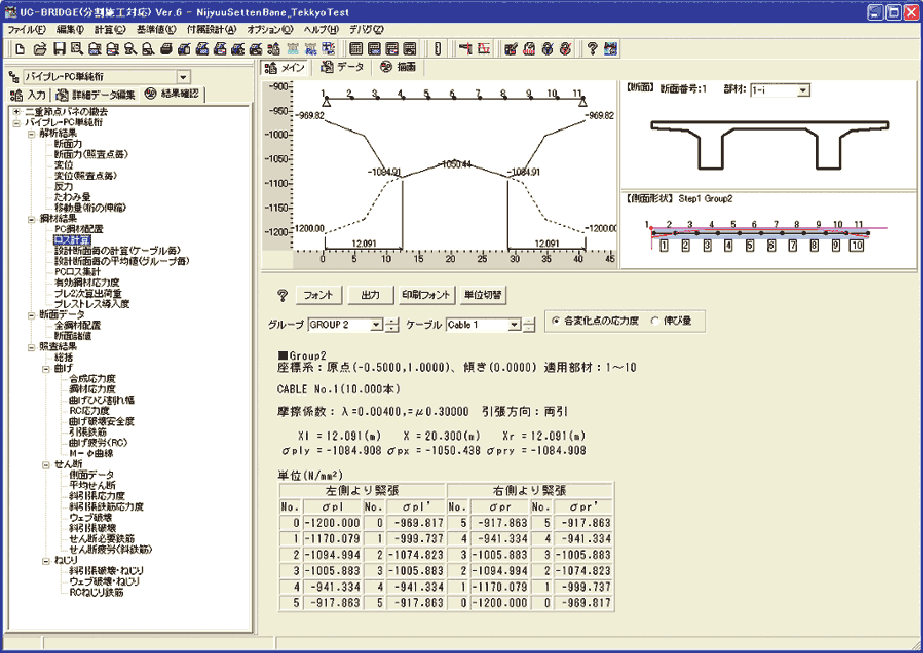923x653 pixels.
Task: Open the バイブレ-PC単純桁 model dropdown
Action: tap(184, 77)
